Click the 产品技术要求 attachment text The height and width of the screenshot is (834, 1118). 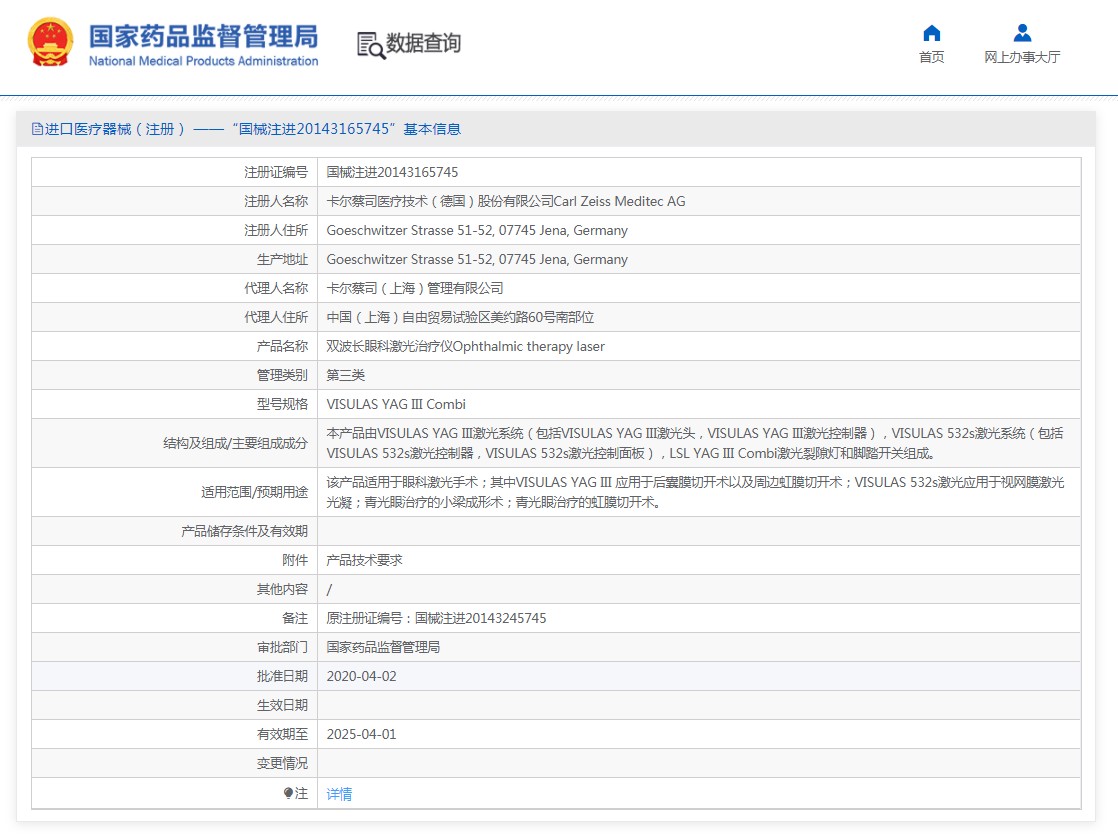[x=364, y=560]
